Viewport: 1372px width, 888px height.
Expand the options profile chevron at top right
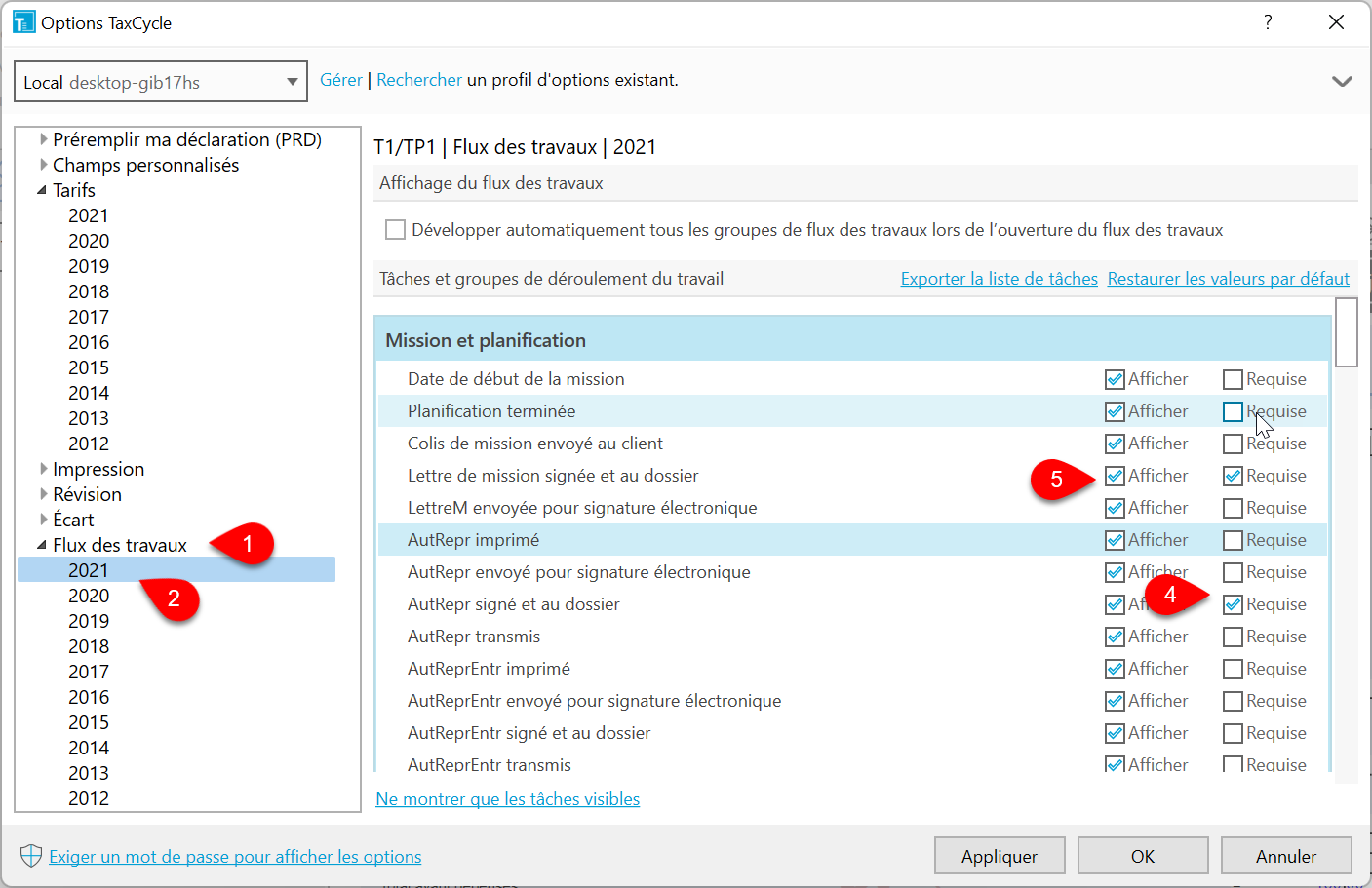pyautogui.click(x=1342, y=81)
